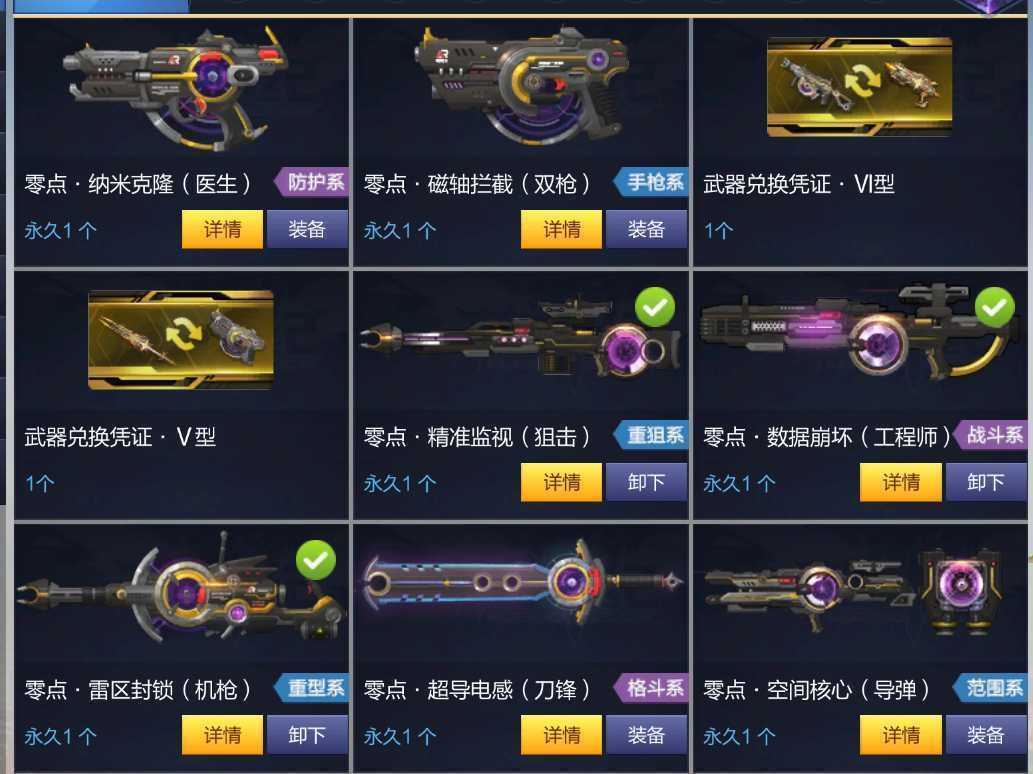Click the 武器兑换凭证·V型 voucher icon
The height and width of the screenshot is (774, 1033).
coord(181,339)
